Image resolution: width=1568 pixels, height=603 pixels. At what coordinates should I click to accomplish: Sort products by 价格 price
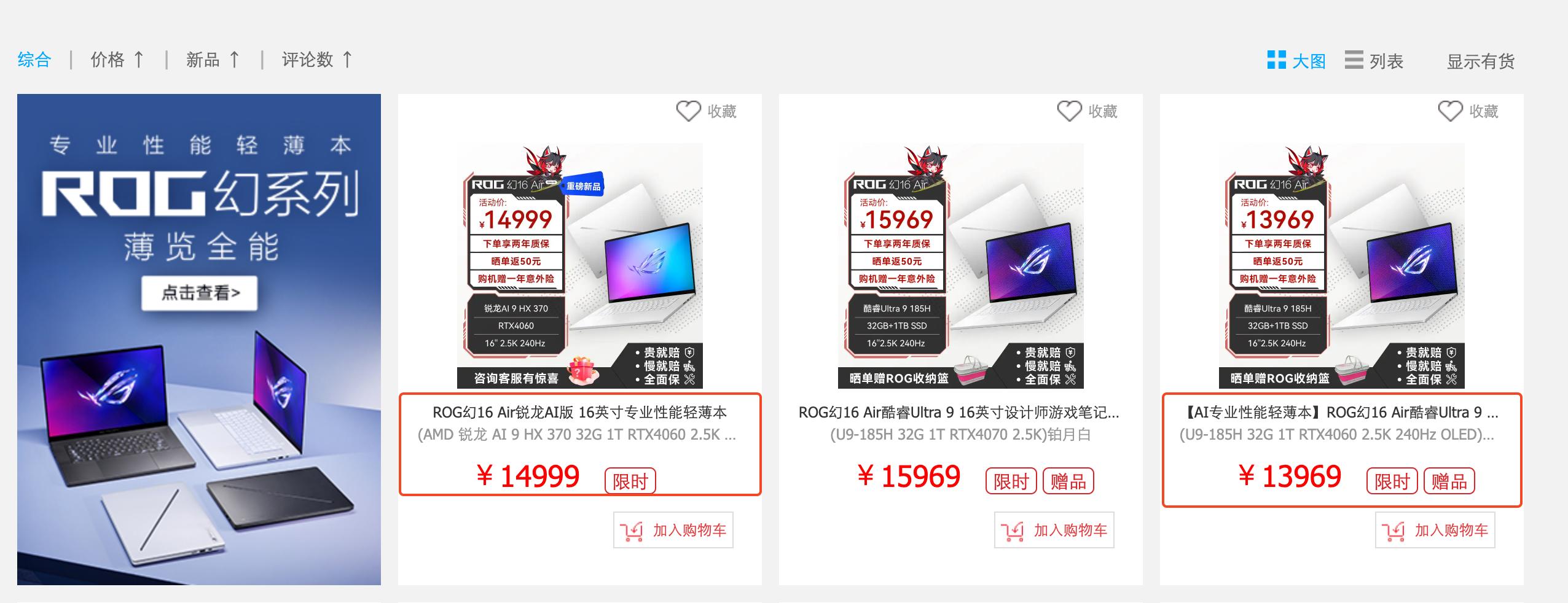coord(117,60)
